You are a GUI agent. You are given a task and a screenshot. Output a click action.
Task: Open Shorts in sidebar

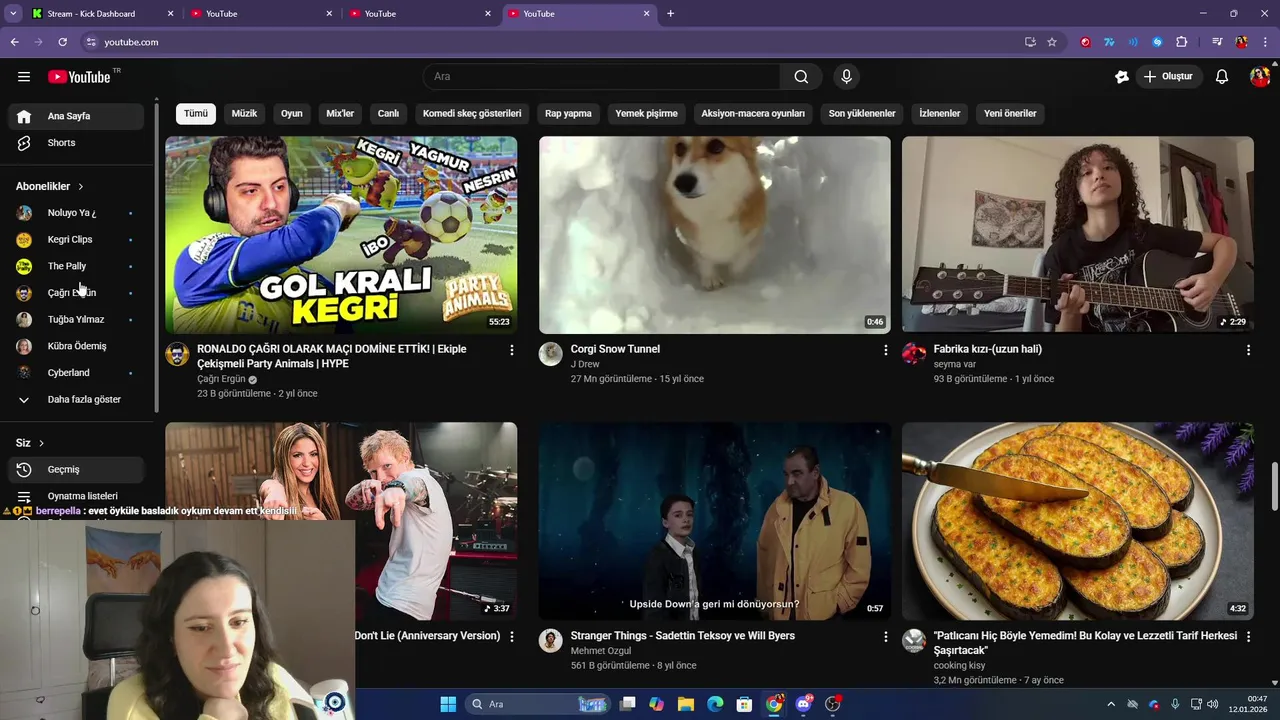pyautogui.click(x=76, y=143)
